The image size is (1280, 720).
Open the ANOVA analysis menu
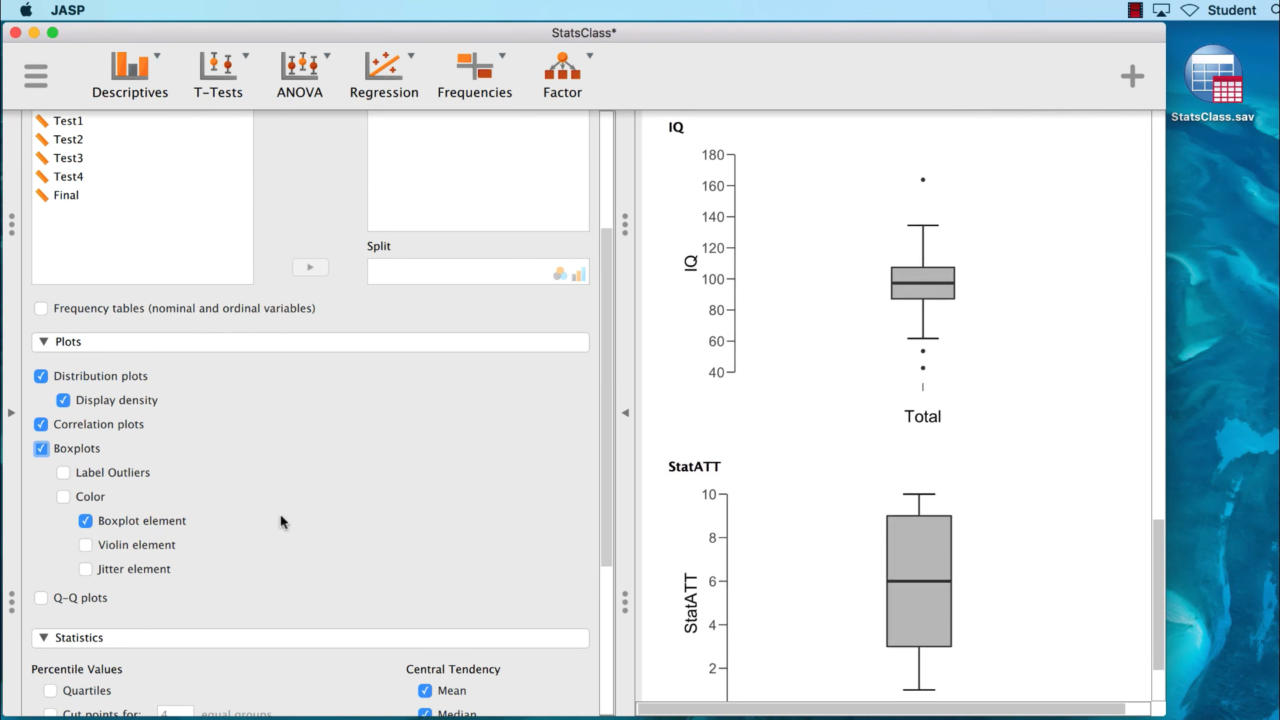(x=300, y=76)
